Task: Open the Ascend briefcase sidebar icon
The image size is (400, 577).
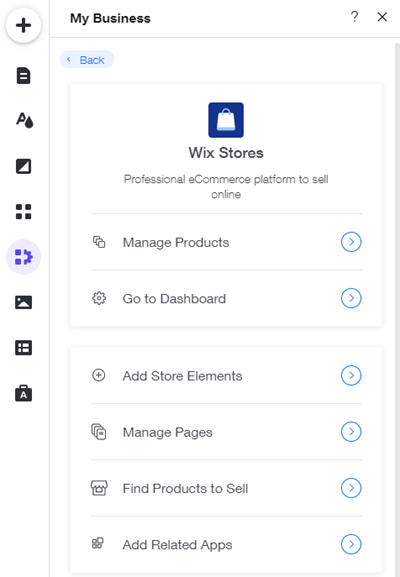Action: click(x=24, y=393)
